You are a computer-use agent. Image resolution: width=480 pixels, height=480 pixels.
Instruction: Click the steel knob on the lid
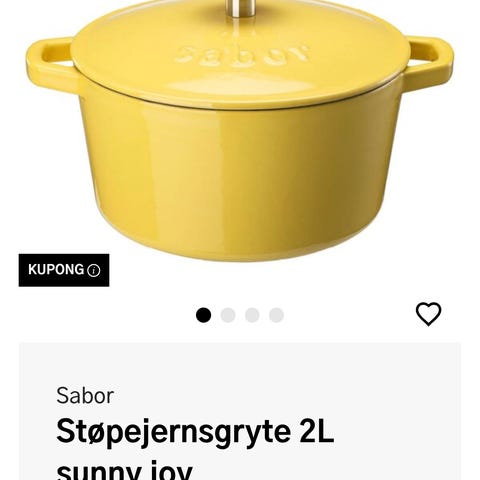pos(241,8)
